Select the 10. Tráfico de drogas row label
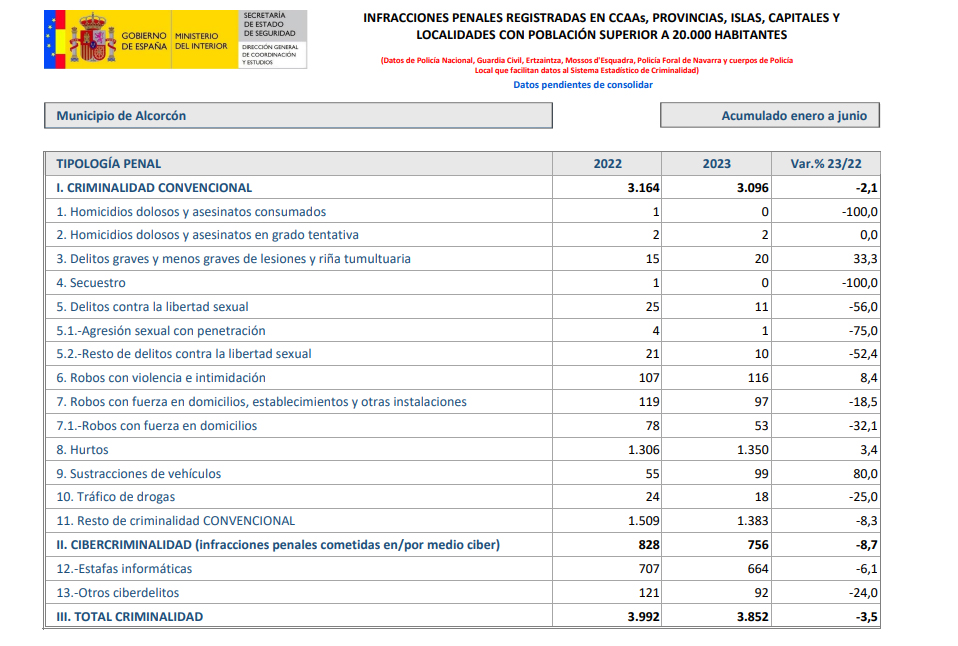The width and height of the screenshot is (958, 646). 116,497
